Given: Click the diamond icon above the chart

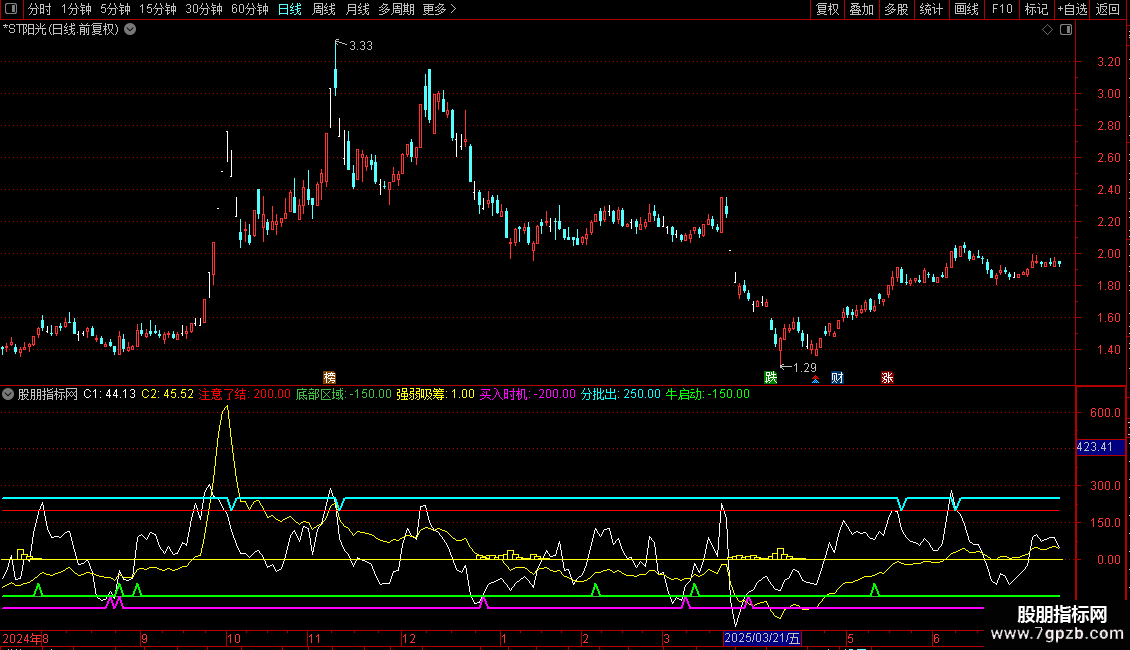Looking at the screenshot, I should [1048, 30].
